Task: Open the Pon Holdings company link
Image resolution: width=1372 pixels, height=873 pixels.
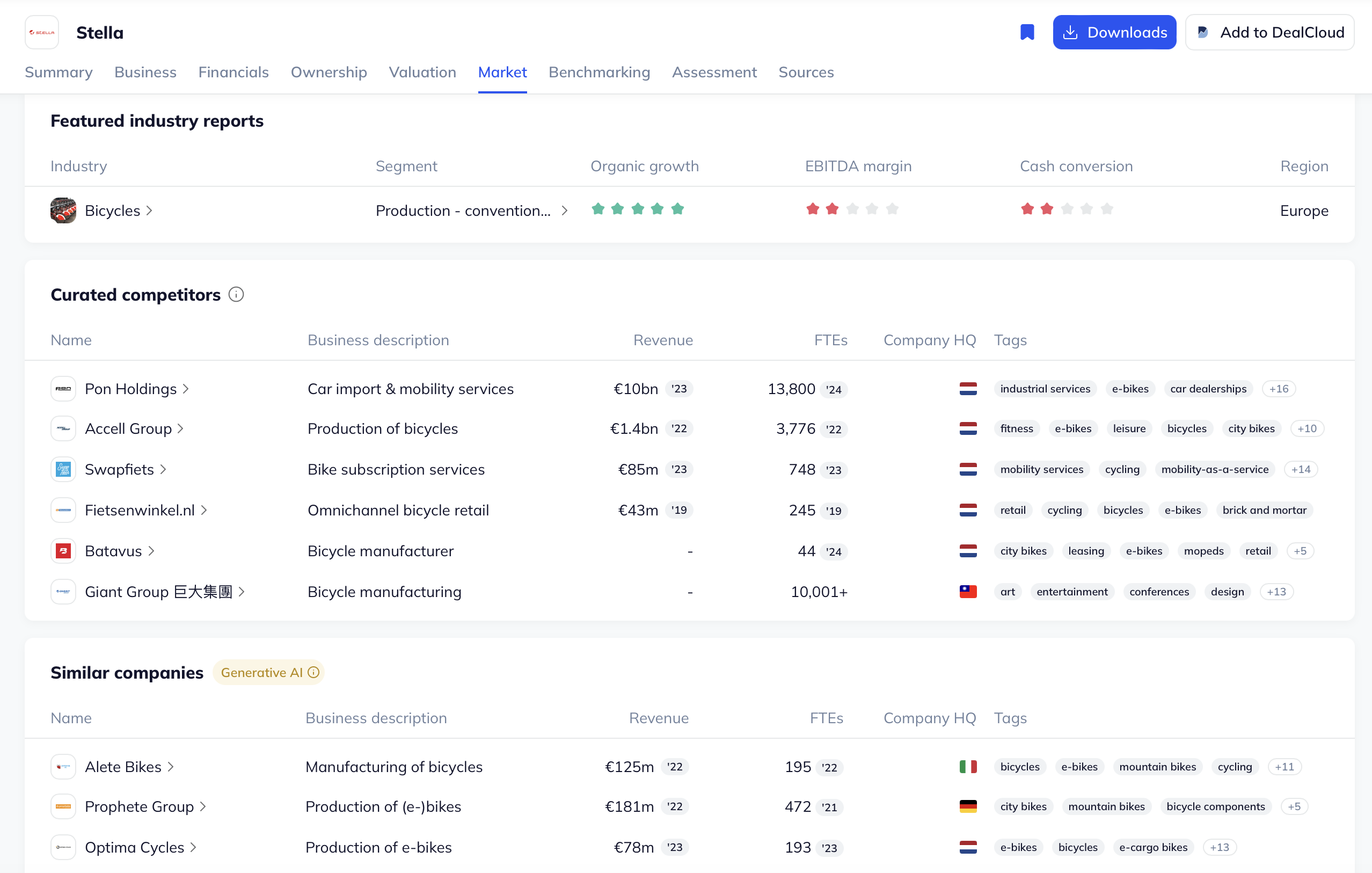Action: [137, 389]
